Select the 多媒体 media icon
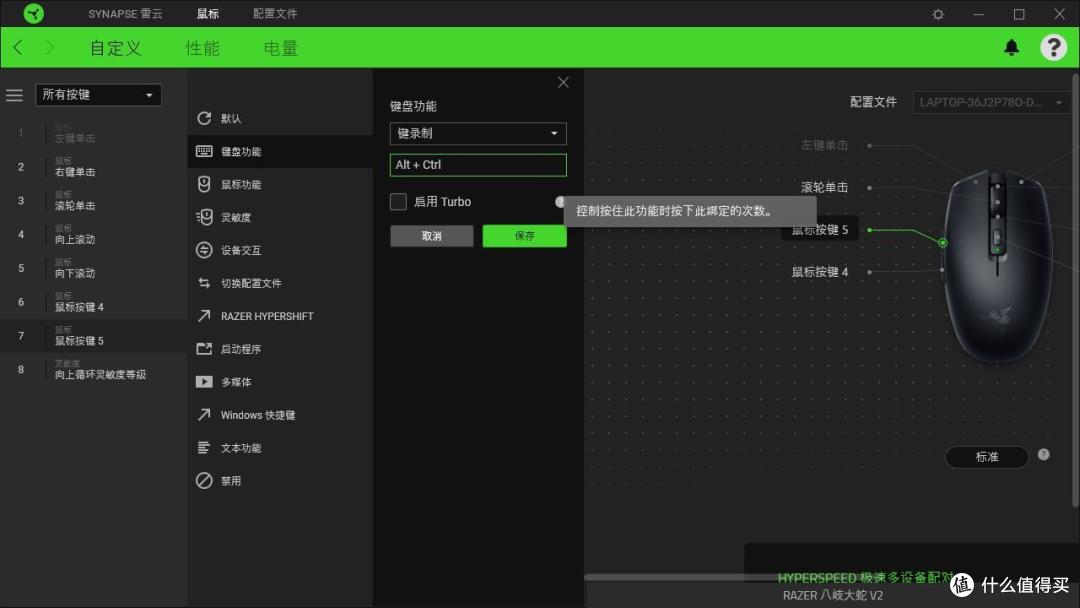The image size is (1080, 608). [x=204, y=381]
